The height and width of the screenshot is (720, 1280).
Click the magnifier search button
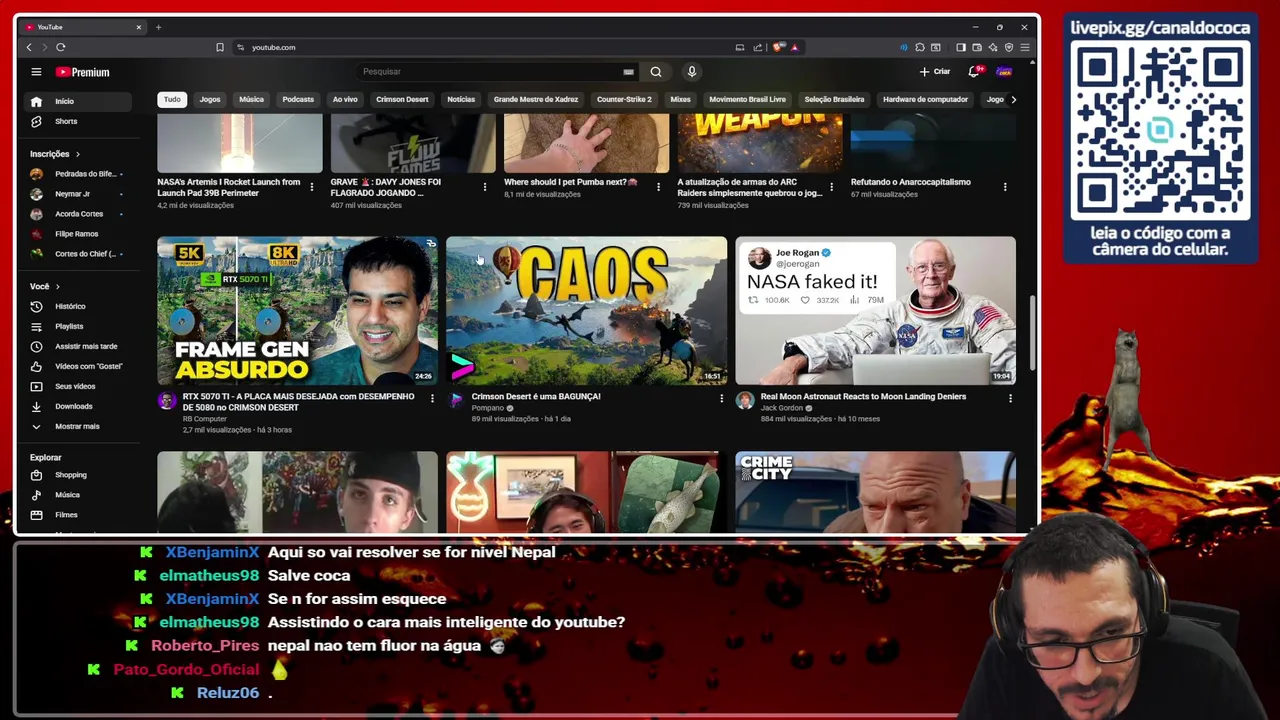pos(656,72)
